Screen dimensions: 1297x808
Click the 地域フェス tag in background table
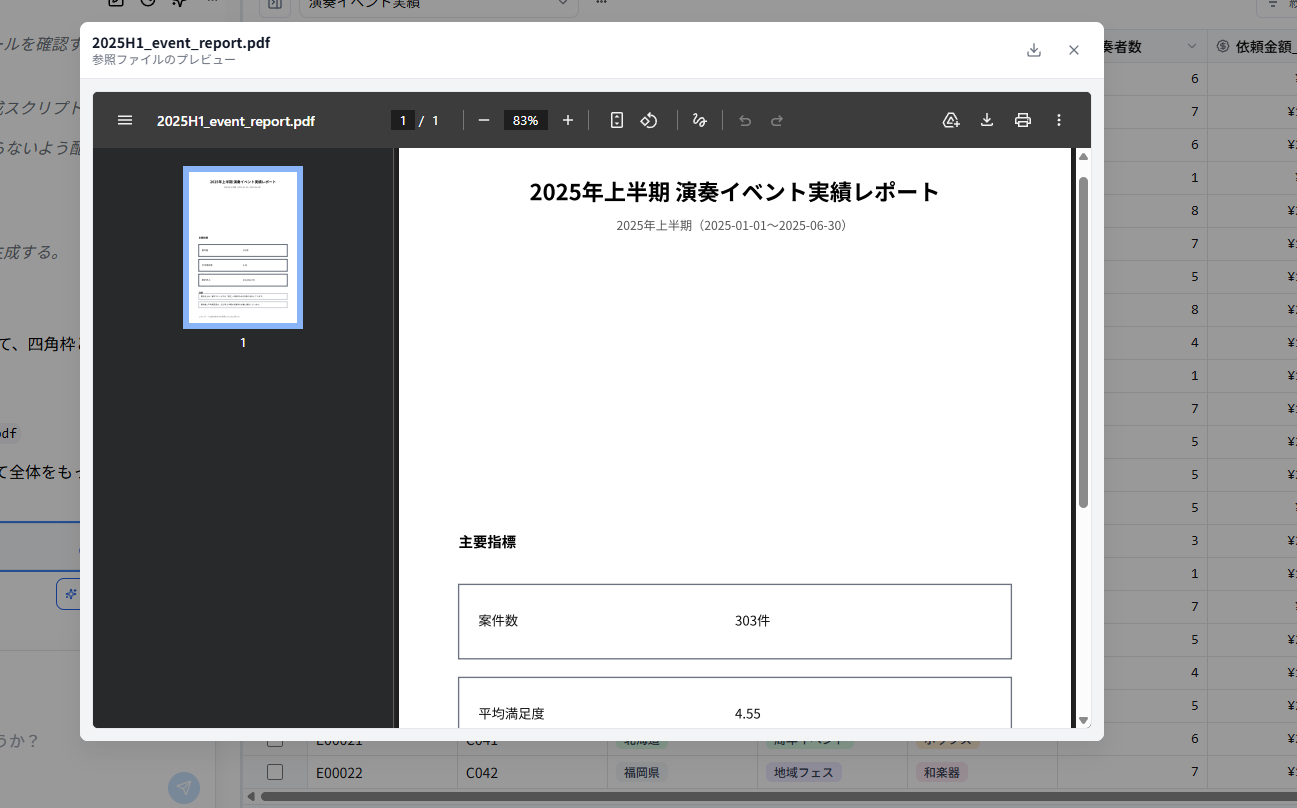(x=804, y=773)
